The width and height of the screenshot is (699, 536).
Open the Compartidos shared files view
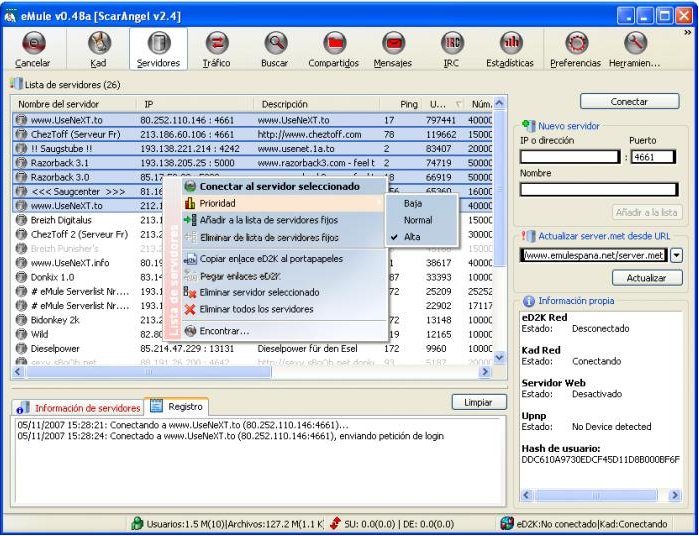tap(333, 49)
